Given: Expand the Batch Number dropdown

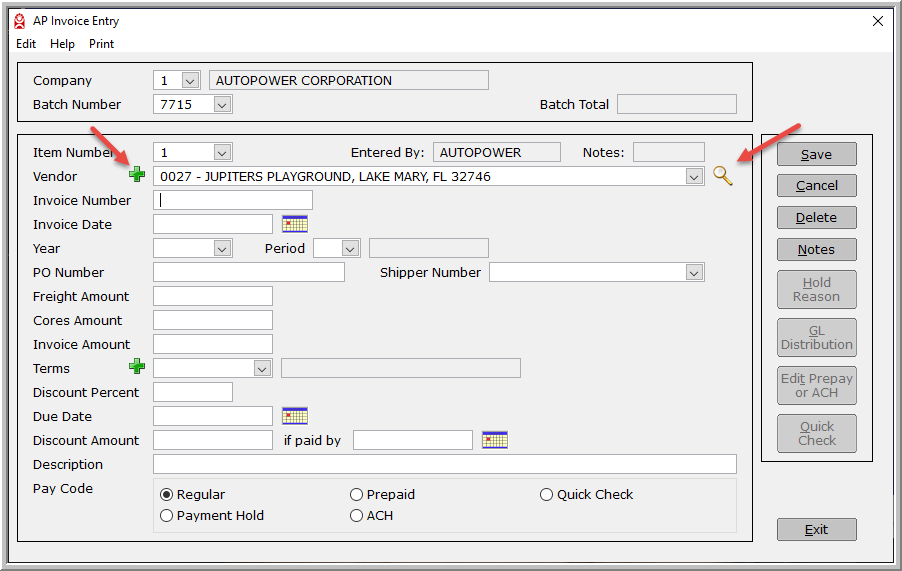Looking at the screenshot, I should [222, 104].
